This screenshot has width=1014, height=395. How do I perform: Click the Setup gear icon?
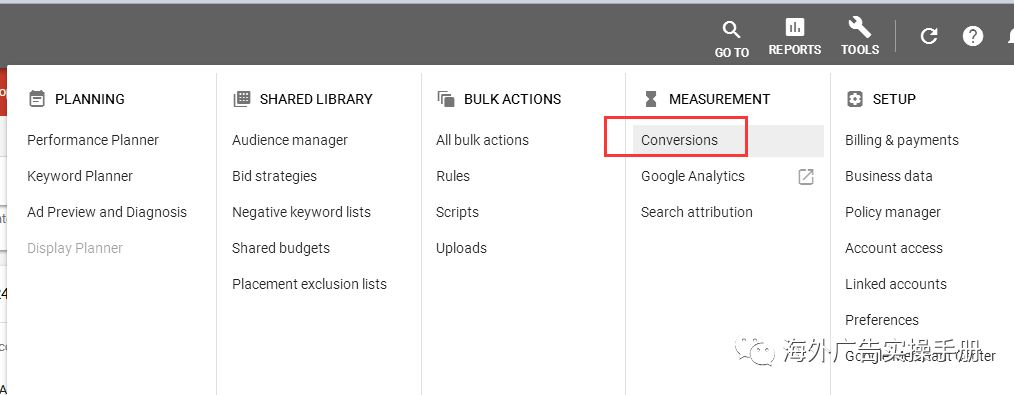click(855, 99)
